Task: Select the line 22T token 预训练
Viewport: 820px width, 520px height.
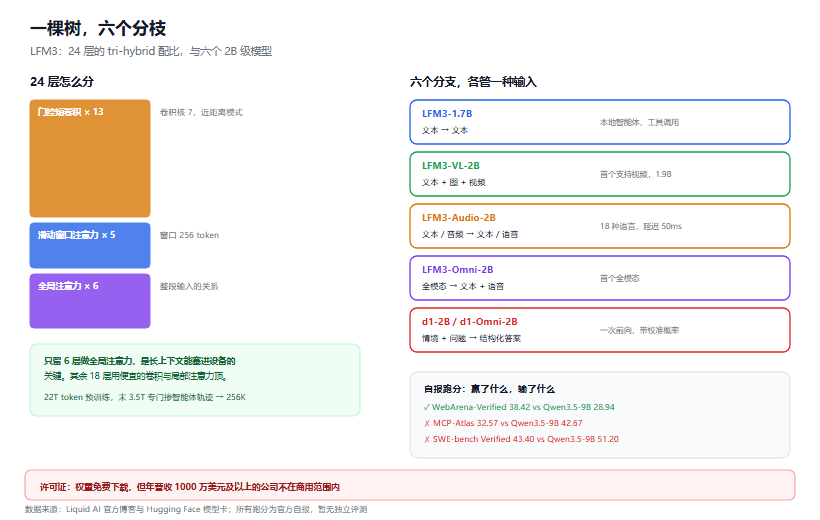Action: pyautogui.click(x=144, y=397)
